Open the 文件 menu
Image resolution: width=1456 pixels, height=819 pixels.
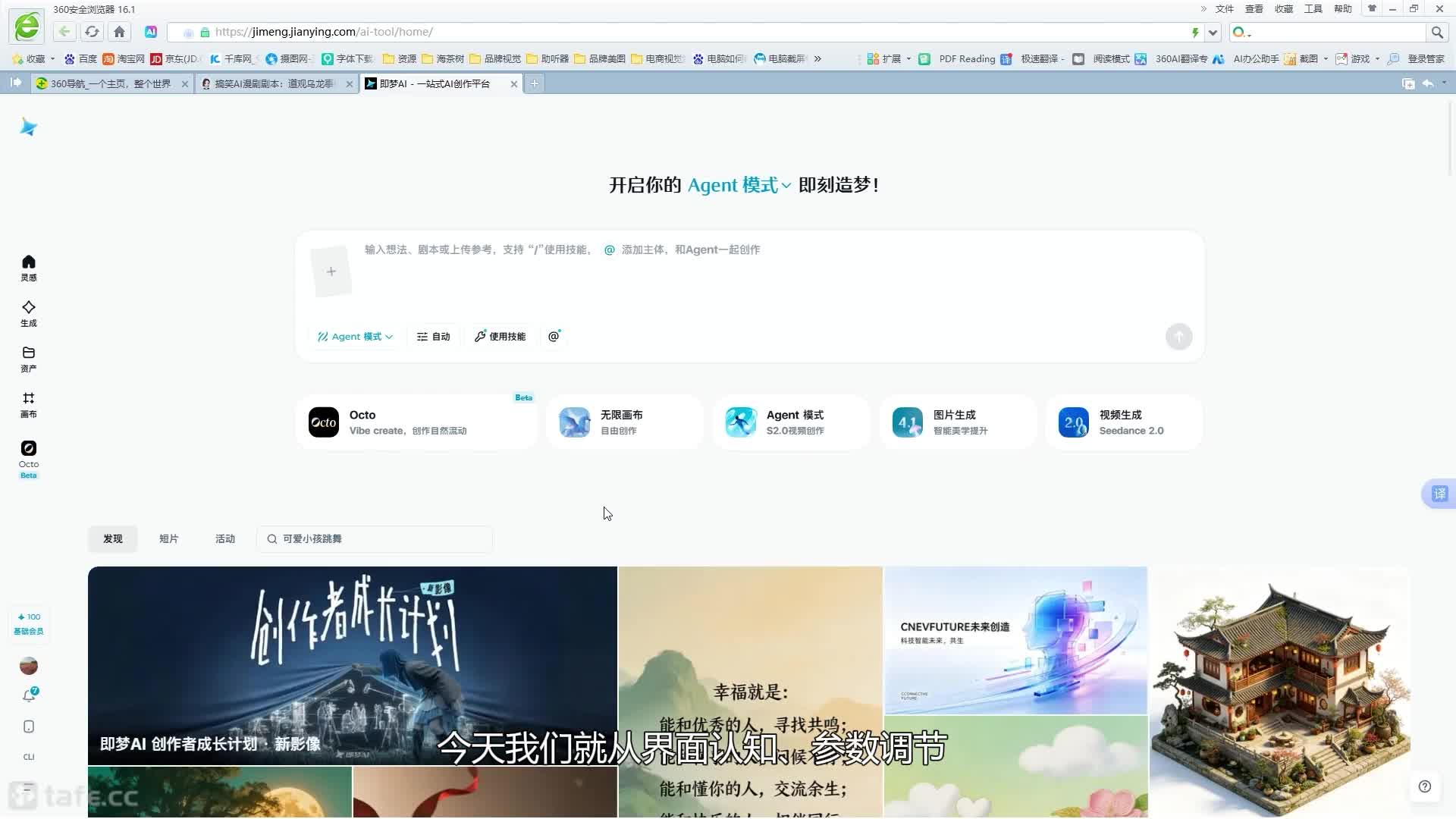1224,9
